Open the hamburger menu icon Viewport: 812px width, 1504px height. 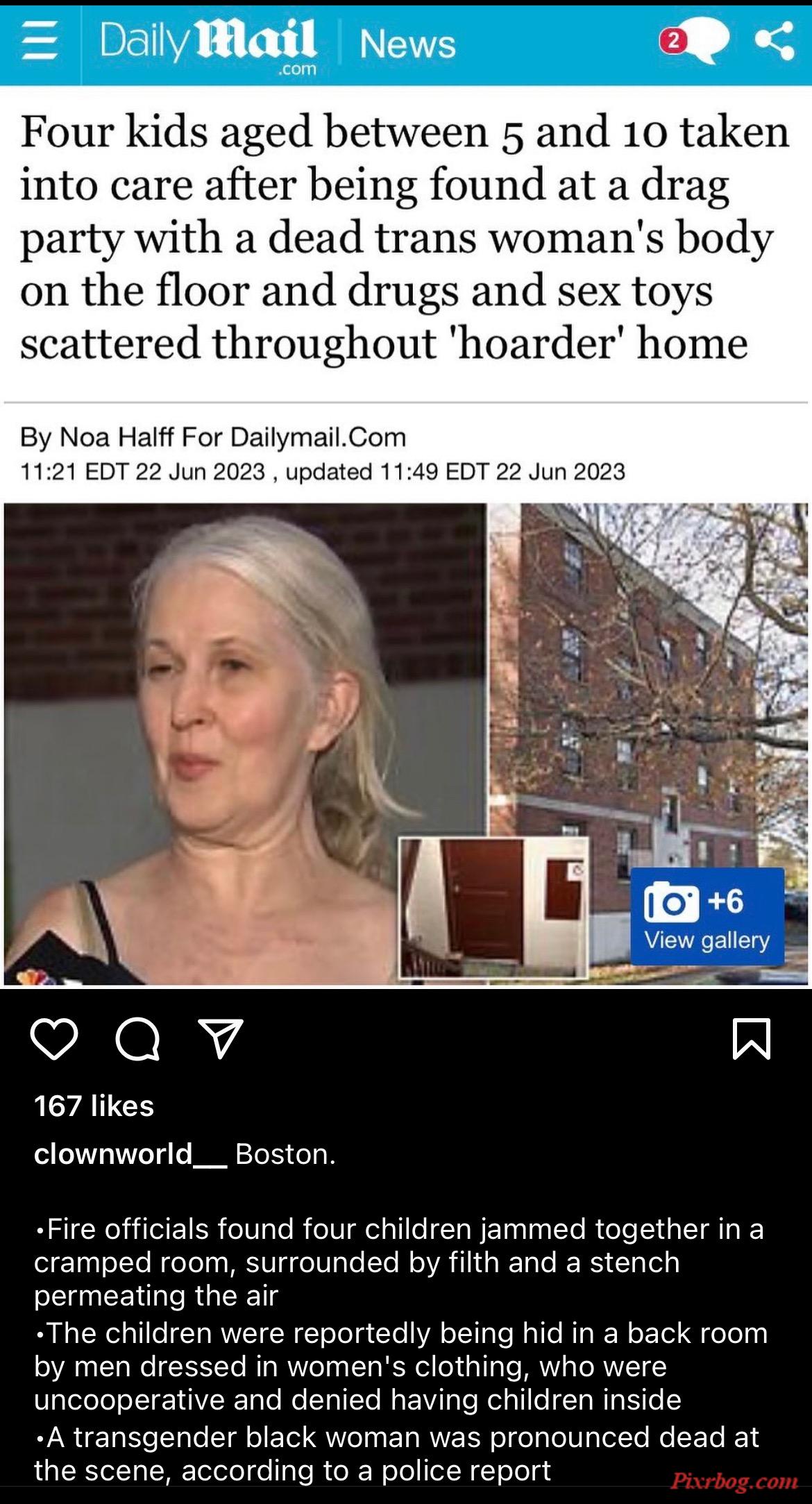[39, 43]
